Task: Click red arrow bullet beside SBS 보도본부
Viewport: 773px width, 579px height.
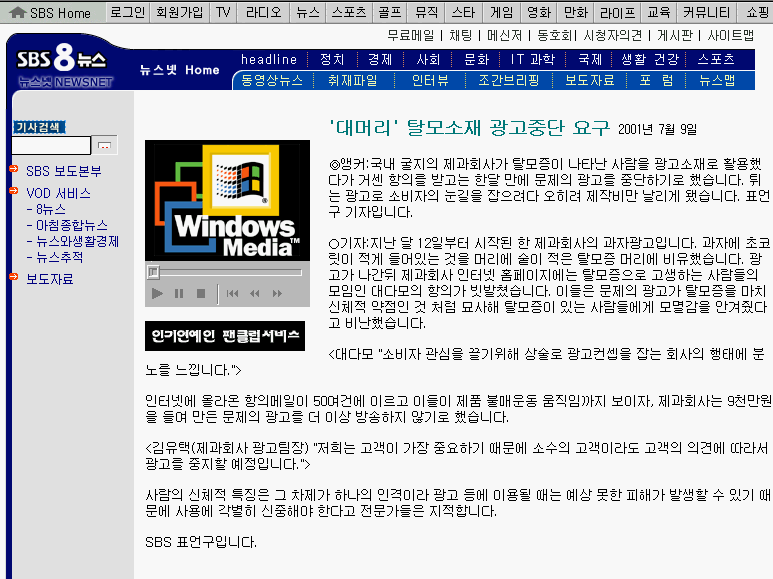Action: coord(14,169)
